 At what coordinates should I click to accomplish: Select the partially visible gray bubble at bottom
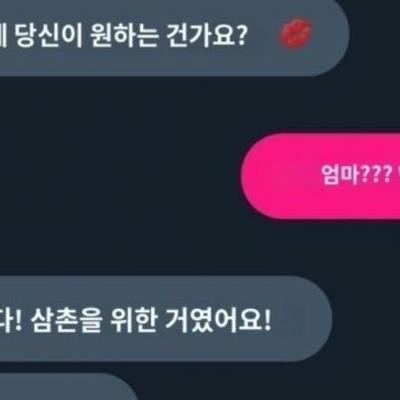(68, 387)
